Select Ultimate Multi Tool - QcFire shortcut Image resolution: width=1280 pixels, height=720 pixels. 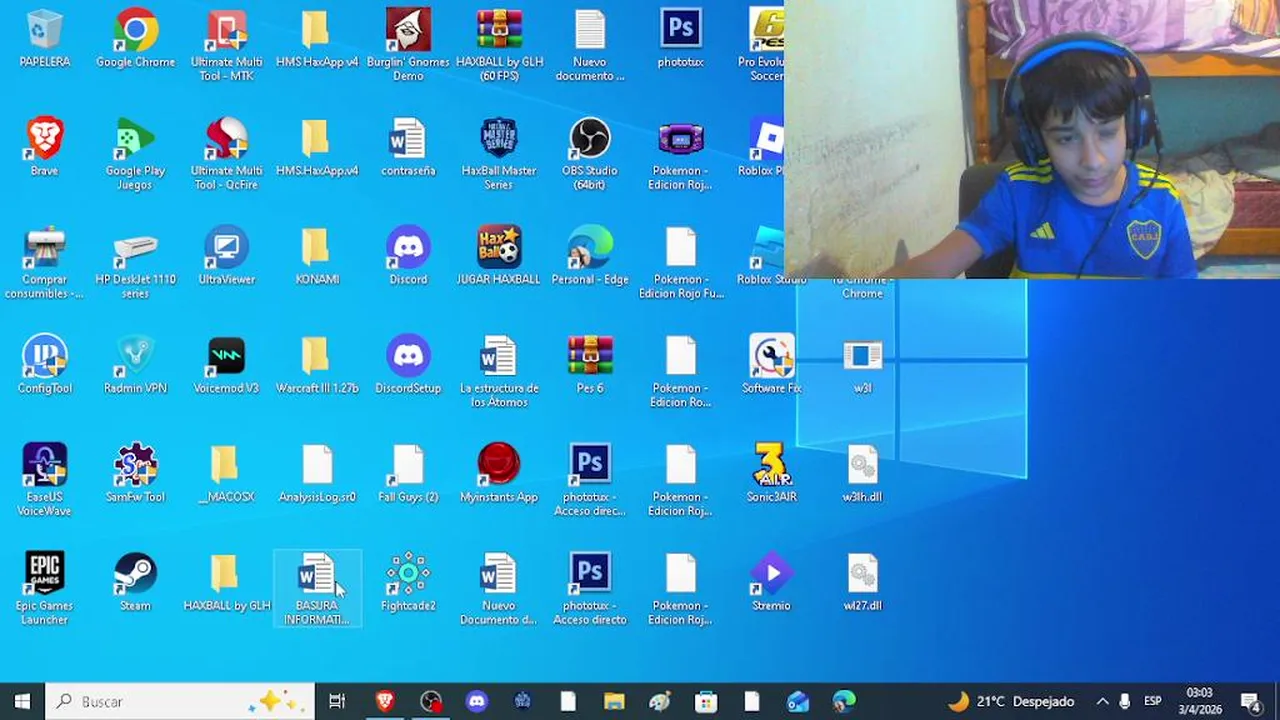pos(226,155)
